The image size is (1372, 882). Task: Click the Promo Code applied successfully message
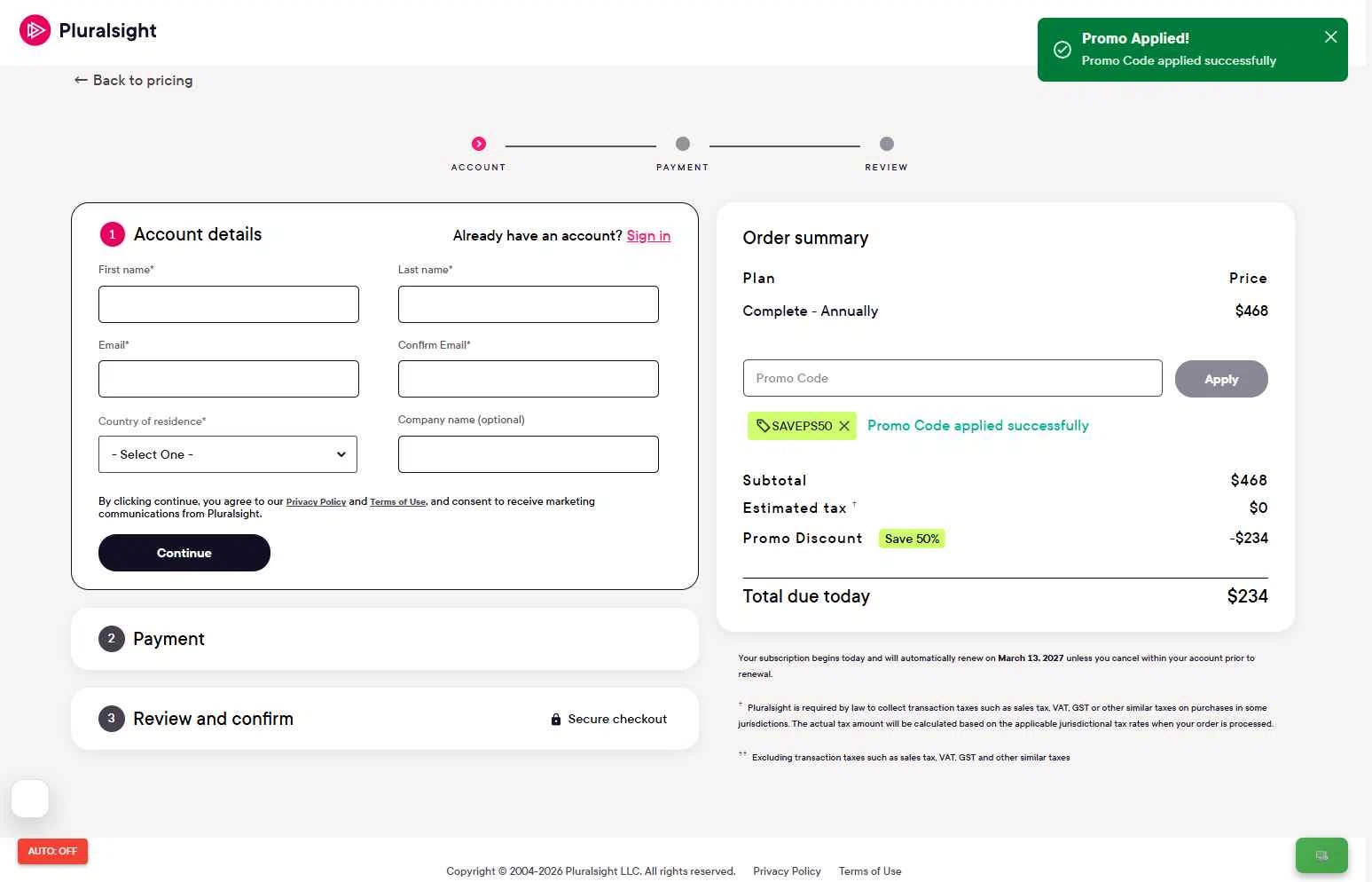tap(978, 426)
